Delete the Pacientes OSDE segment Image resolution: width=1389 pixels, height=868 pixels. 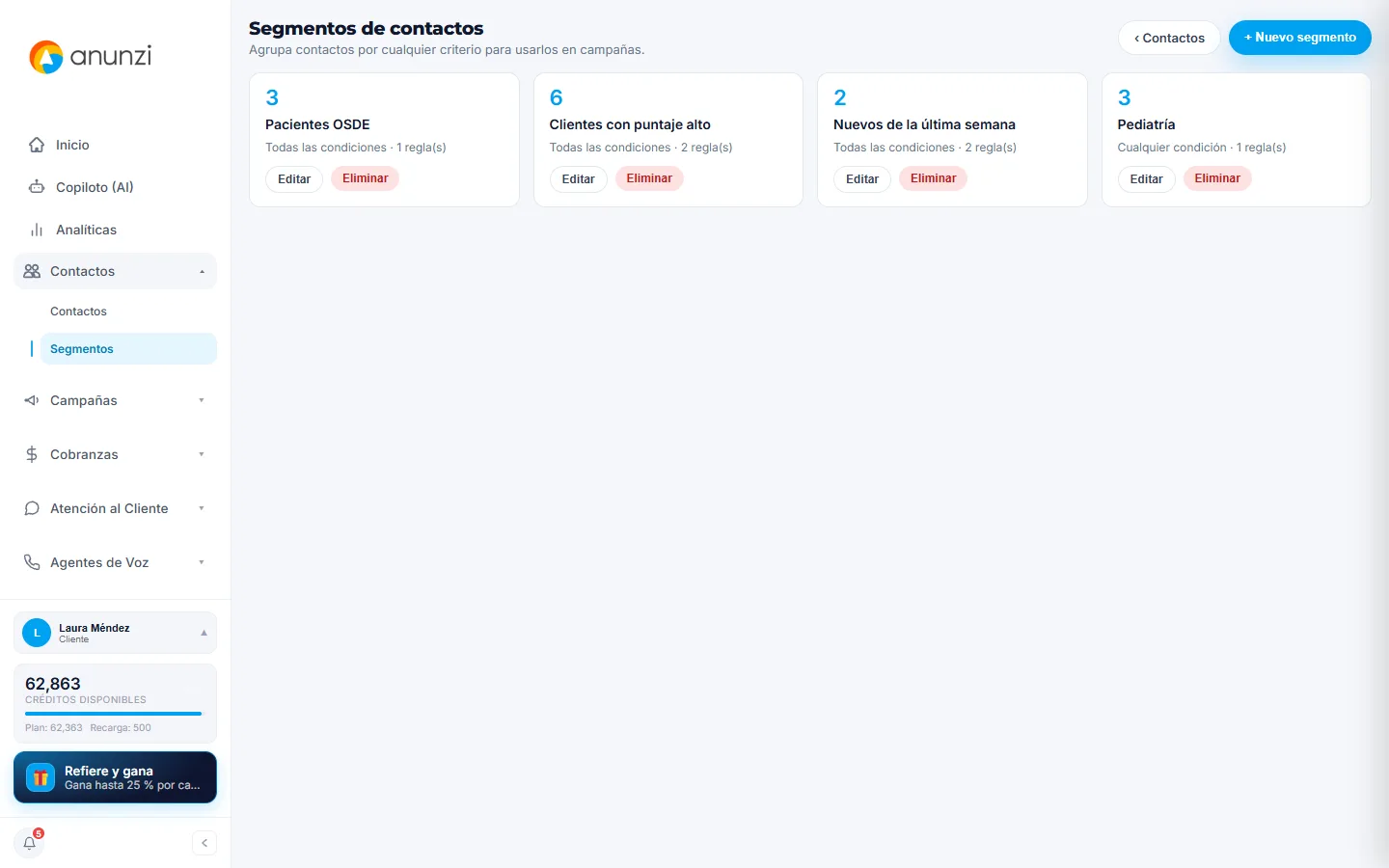click(x=366, y=178)
